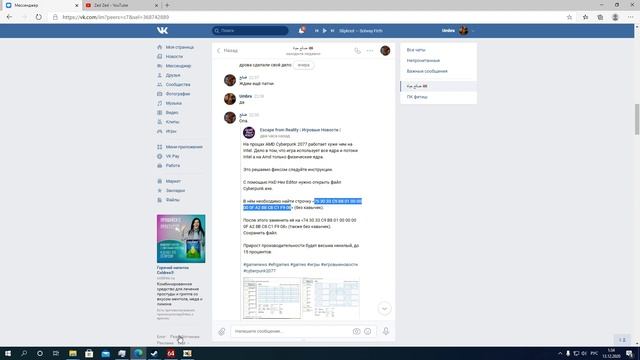Open the chat actions three-dot menu

pos(370,51)
